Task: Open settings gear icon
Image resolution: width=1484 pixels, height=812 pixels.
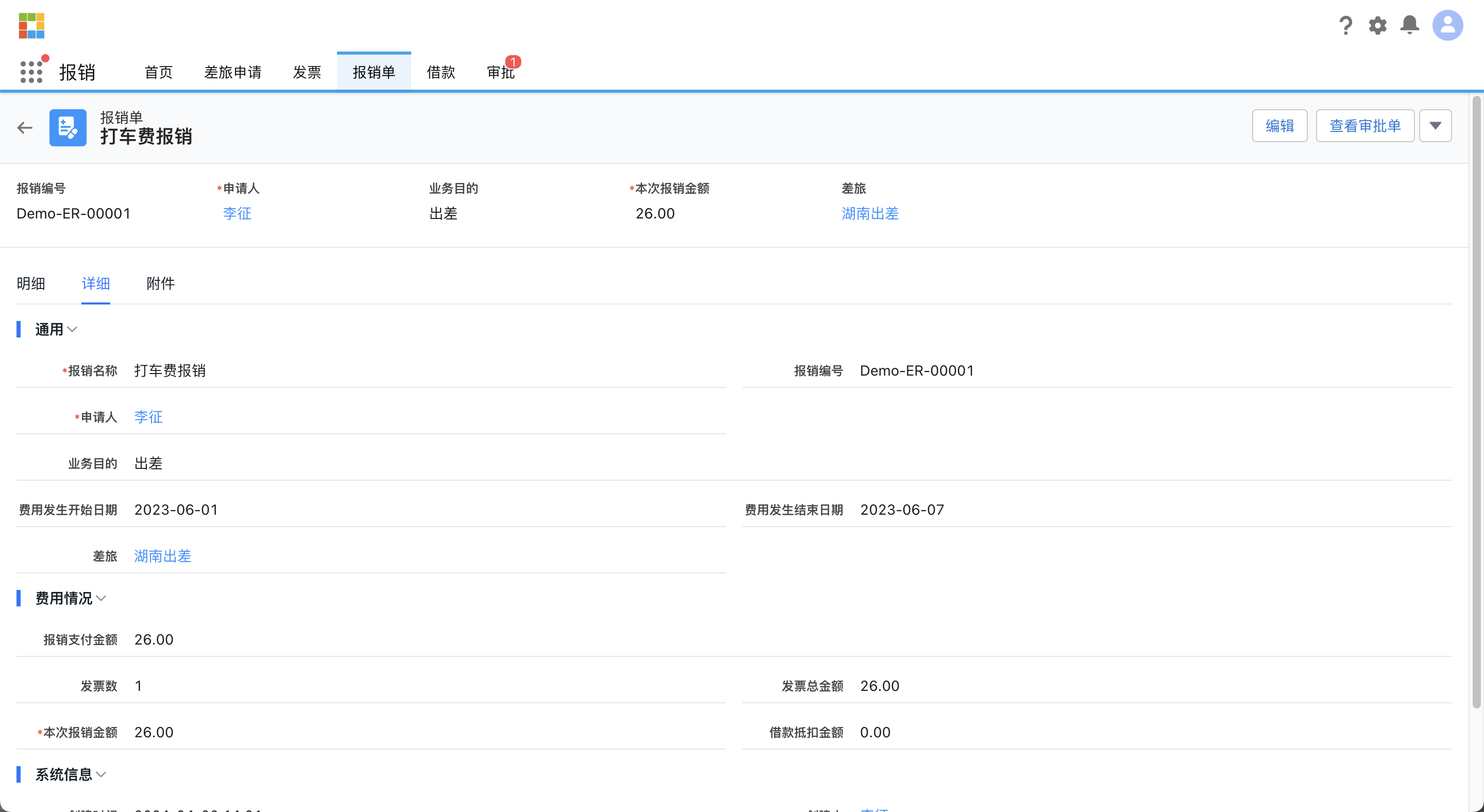Action: coord(1377,25)
